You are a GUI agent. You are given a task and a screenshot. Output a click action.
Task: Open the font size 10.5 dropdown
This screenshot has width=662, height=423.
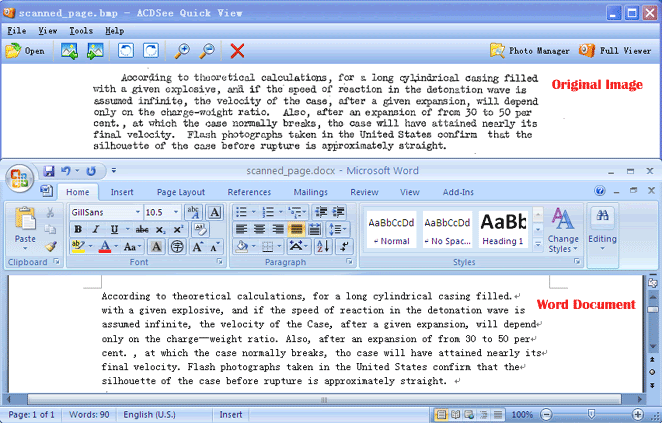coord(176,212)
